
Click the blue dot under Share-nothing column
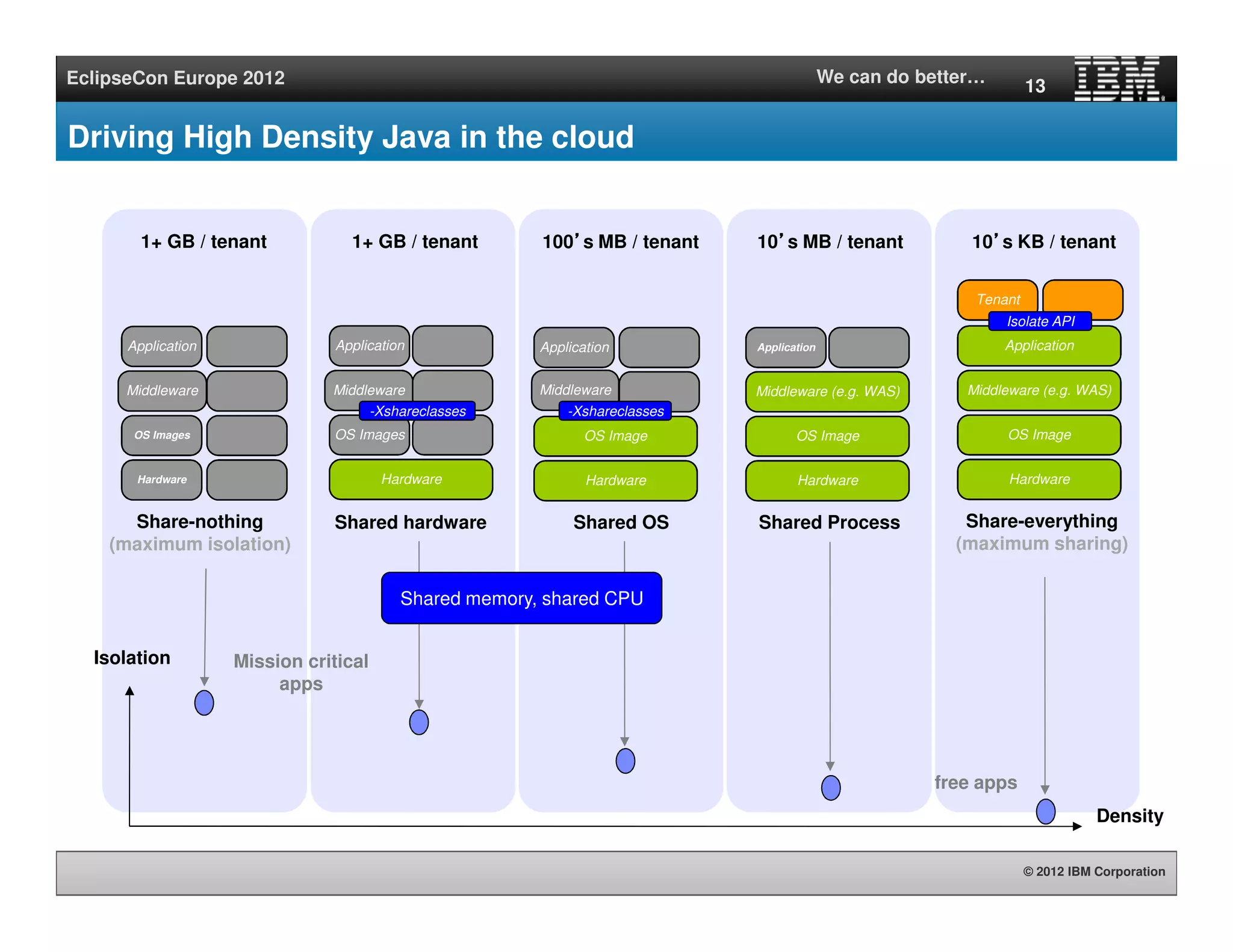pos(204,702)
